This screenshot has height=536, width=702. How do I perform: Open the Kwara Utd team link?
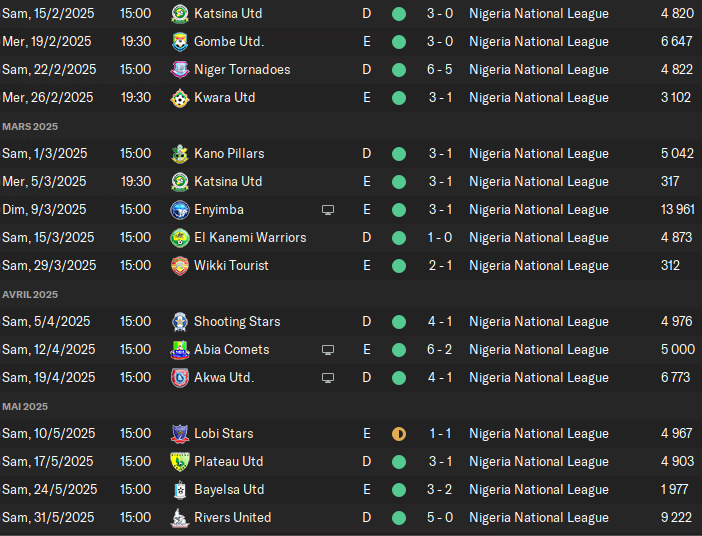click(x=225, y=98)
